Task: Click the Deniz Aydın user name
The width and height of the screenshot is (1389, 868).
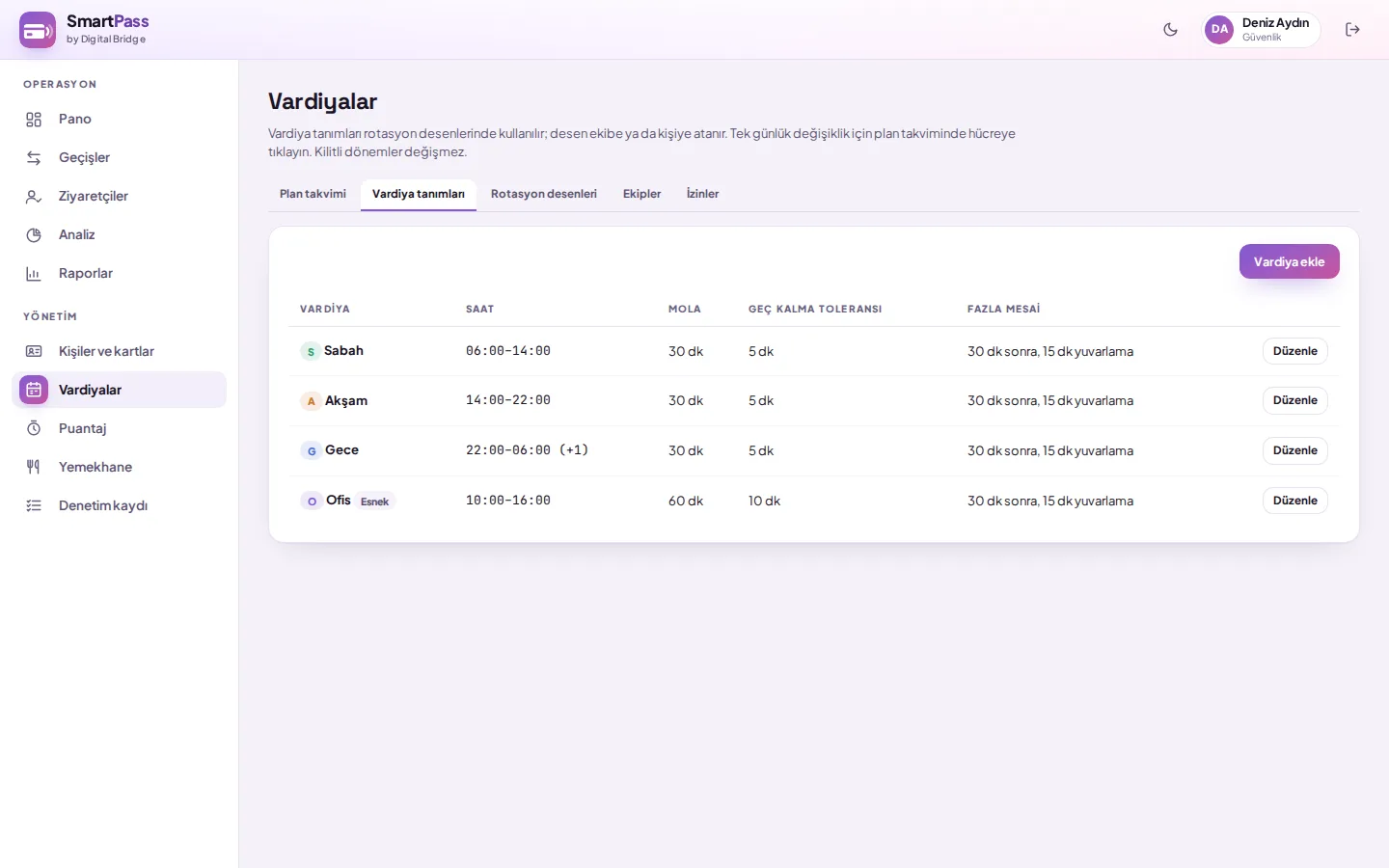Action: point(1275,23)
